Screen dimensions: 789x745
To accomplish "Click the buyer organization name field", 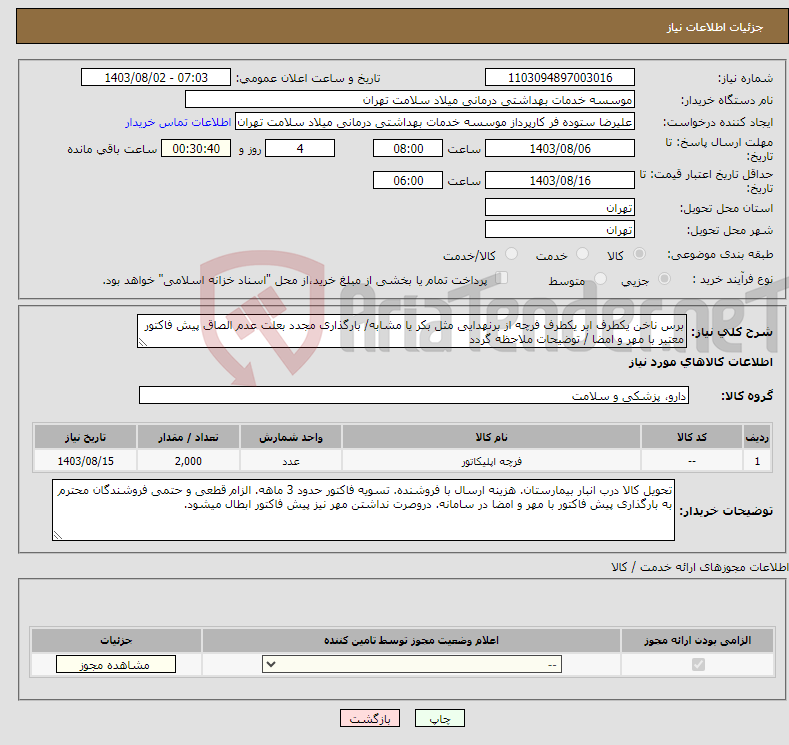I will click(410, 100).
